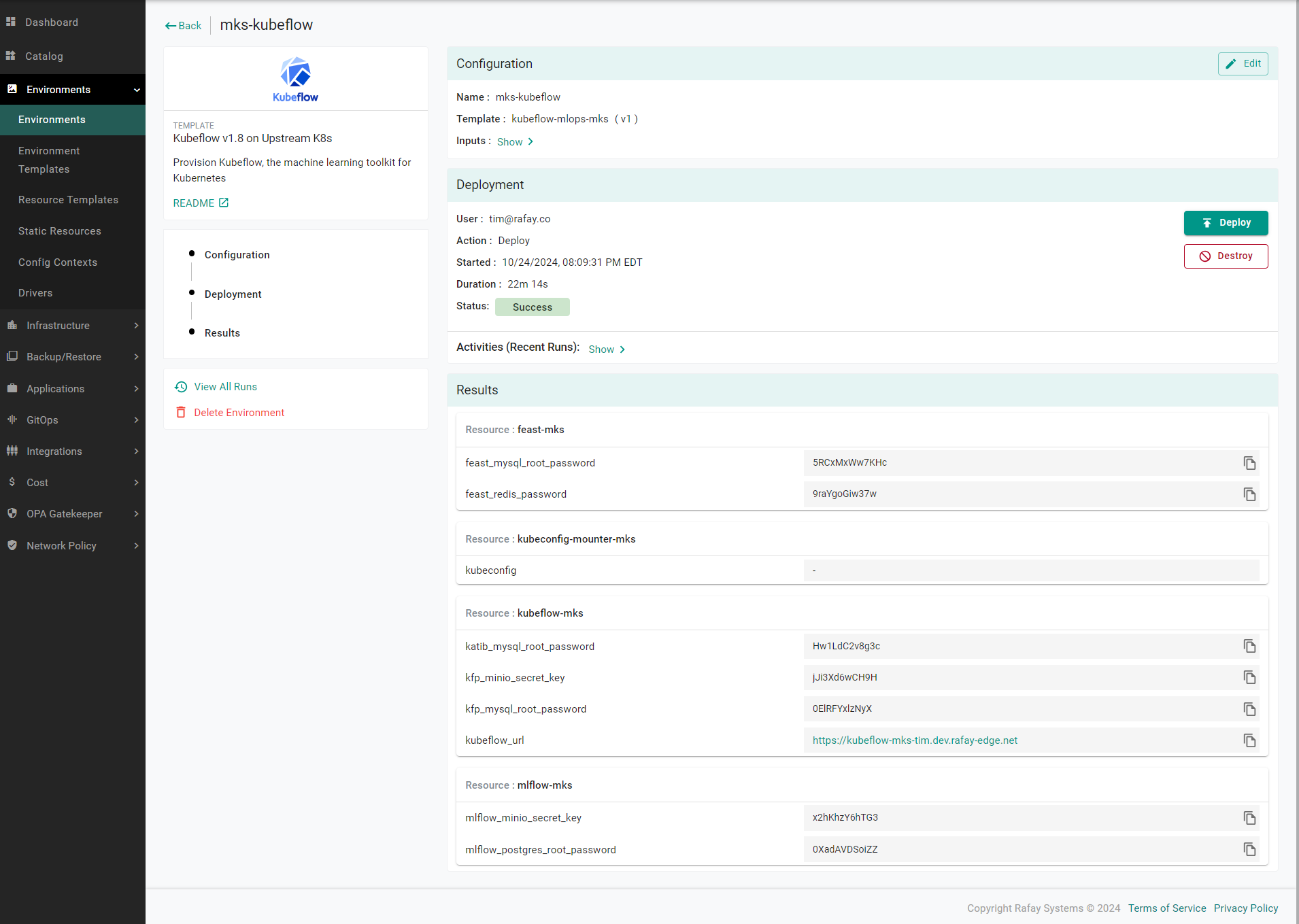The width and height of the screenshot is (1299, 924).
Task: Click the View All Runs history icon
Action: [181, 387]
